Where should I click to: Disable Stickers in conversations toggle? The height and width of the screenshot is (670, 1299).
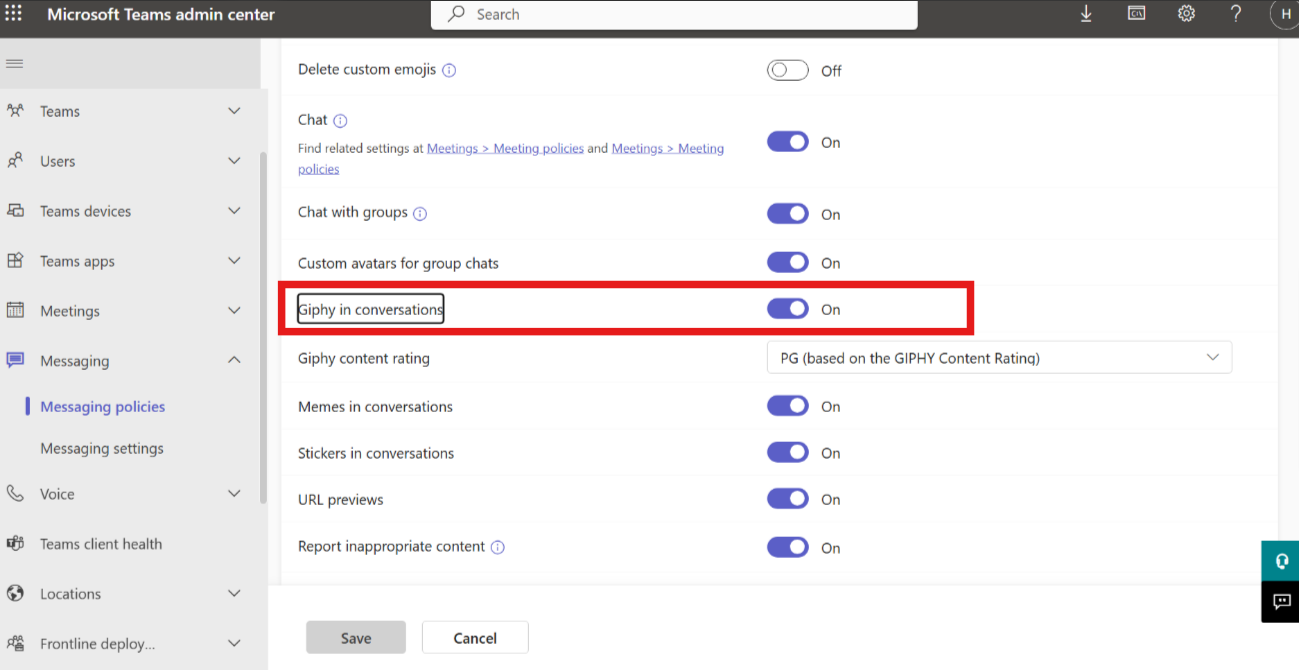tap(788, 452)
